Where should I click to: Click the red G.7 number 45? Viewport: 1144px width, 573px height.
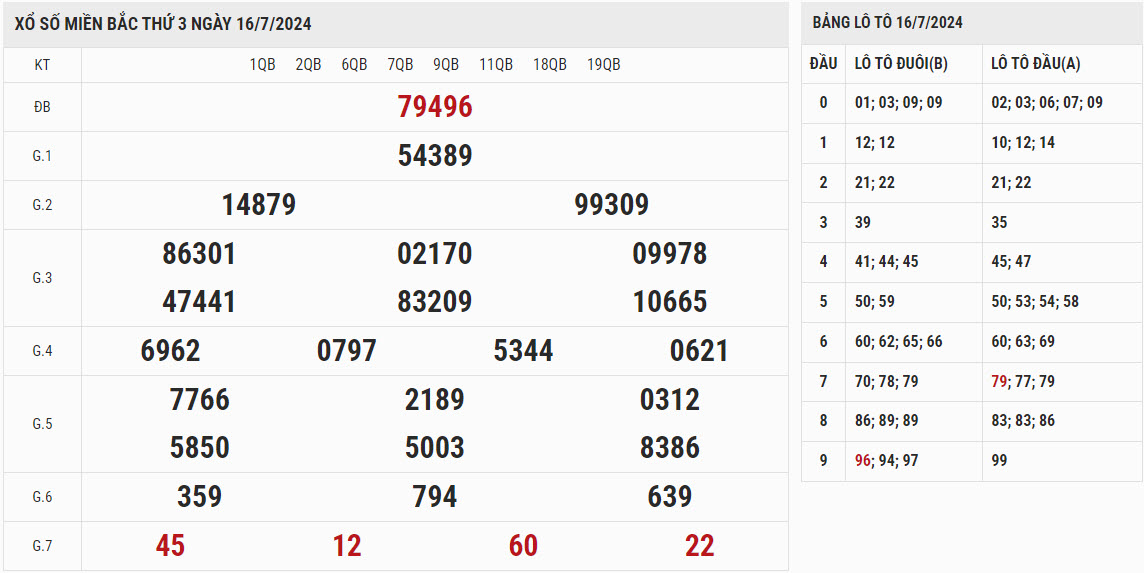click(170, 546)
